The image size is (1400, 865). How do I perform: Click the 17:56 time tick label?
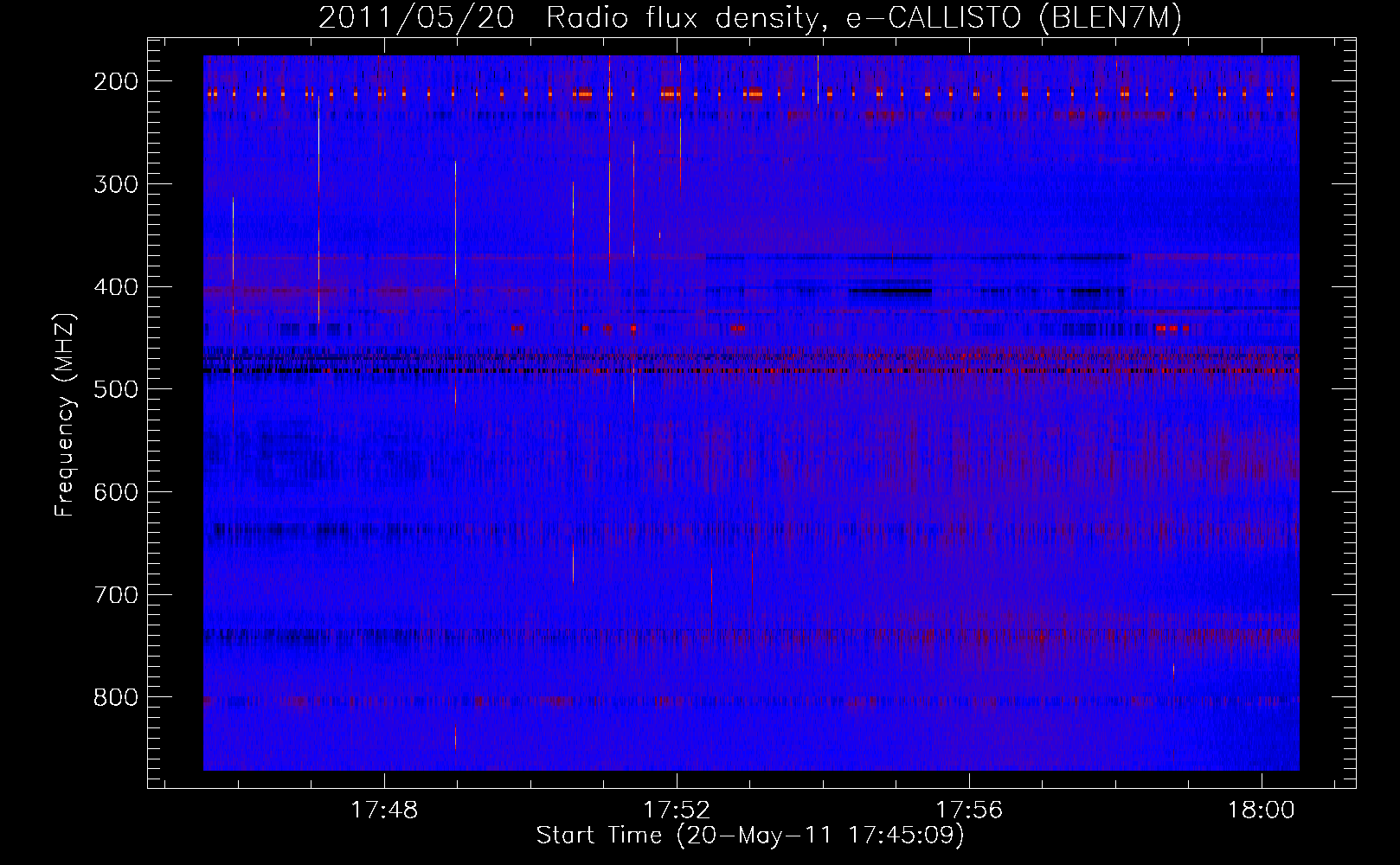pyautogui.click(x=969, y=810)
